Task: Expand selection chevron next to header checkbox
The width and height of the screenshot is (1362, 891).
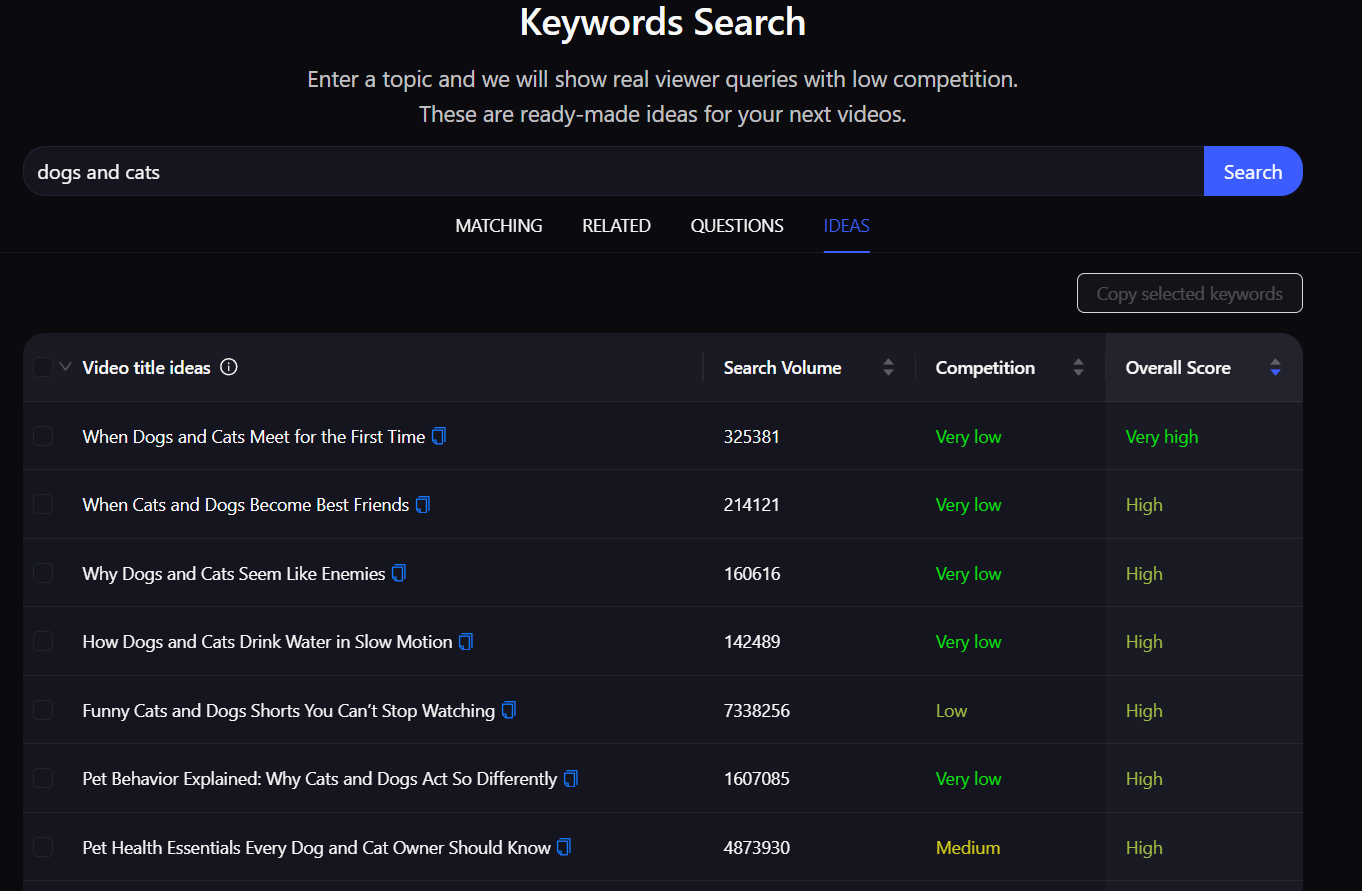Action: (x=66, y=367)
